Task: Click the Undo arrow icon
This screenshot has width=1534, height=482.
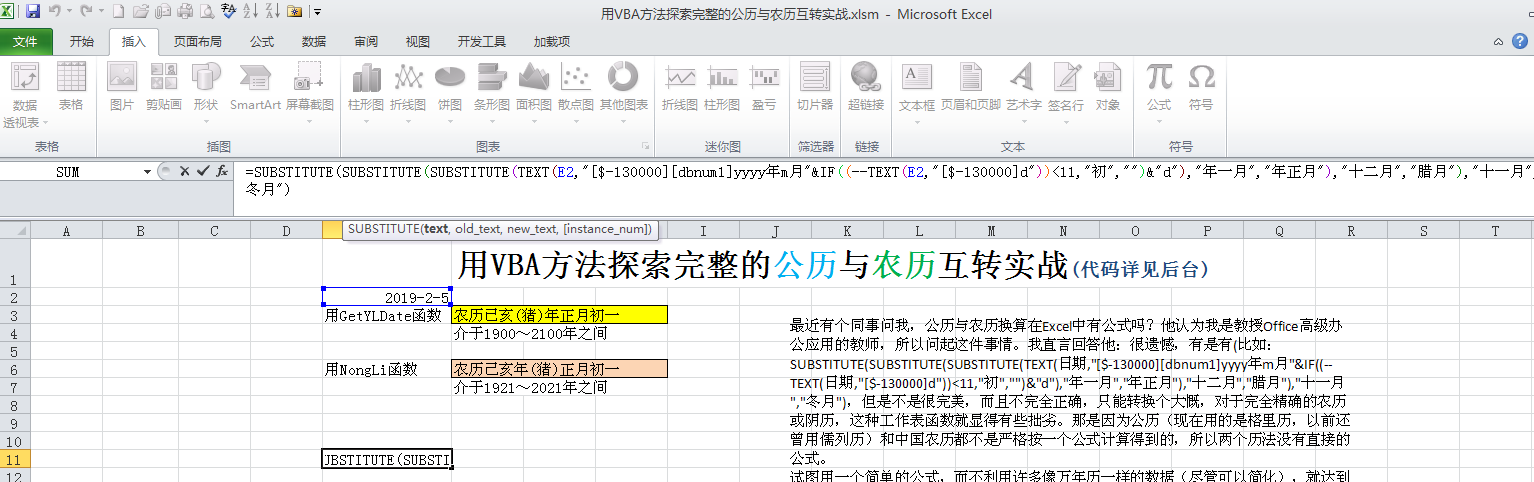Action: tap(55, 12)
